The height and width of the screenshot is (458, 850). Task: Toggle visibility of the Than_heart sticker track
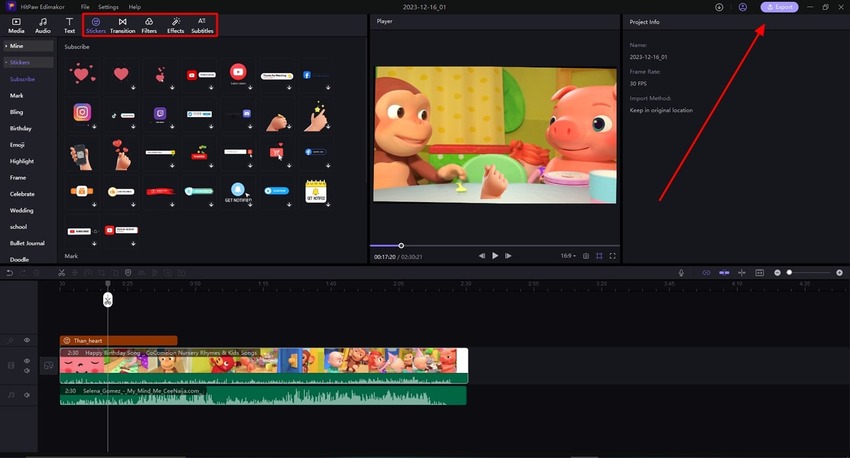pyautogui.click(x=27, y=340)
